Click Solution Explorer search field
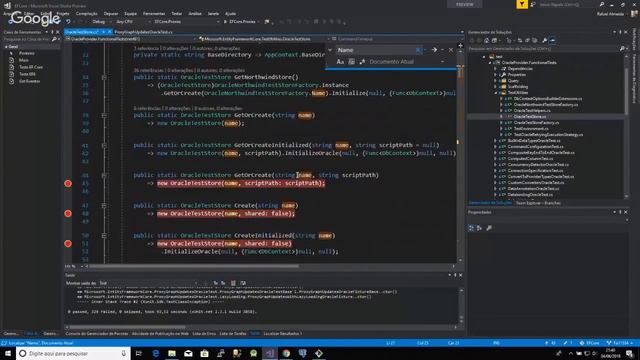 pyautogui.click(x=543, y=49)
